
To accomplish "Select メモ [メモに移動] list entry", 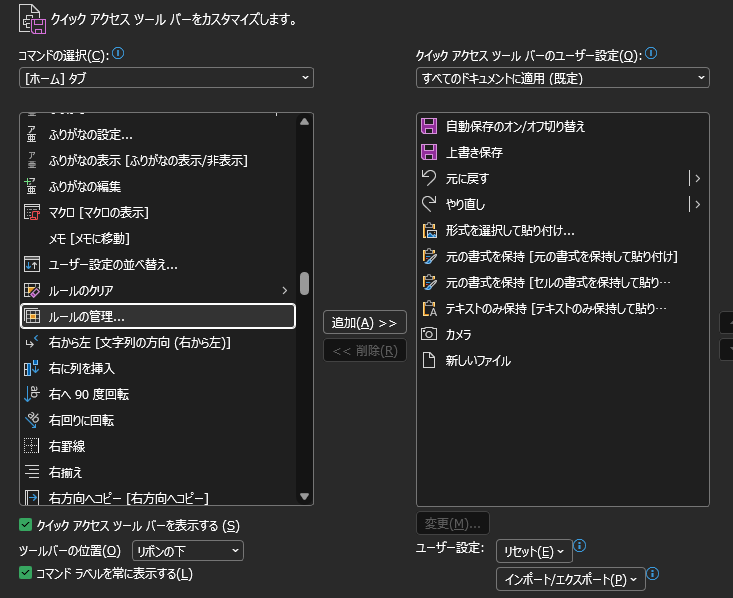I will [89, 239].
